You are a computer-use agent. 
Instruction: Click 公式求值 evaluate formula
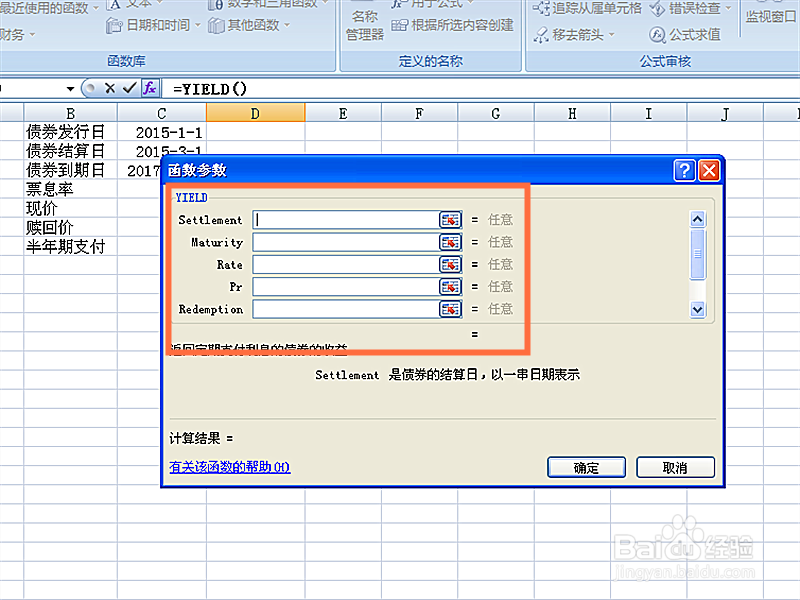coord(685,35)
